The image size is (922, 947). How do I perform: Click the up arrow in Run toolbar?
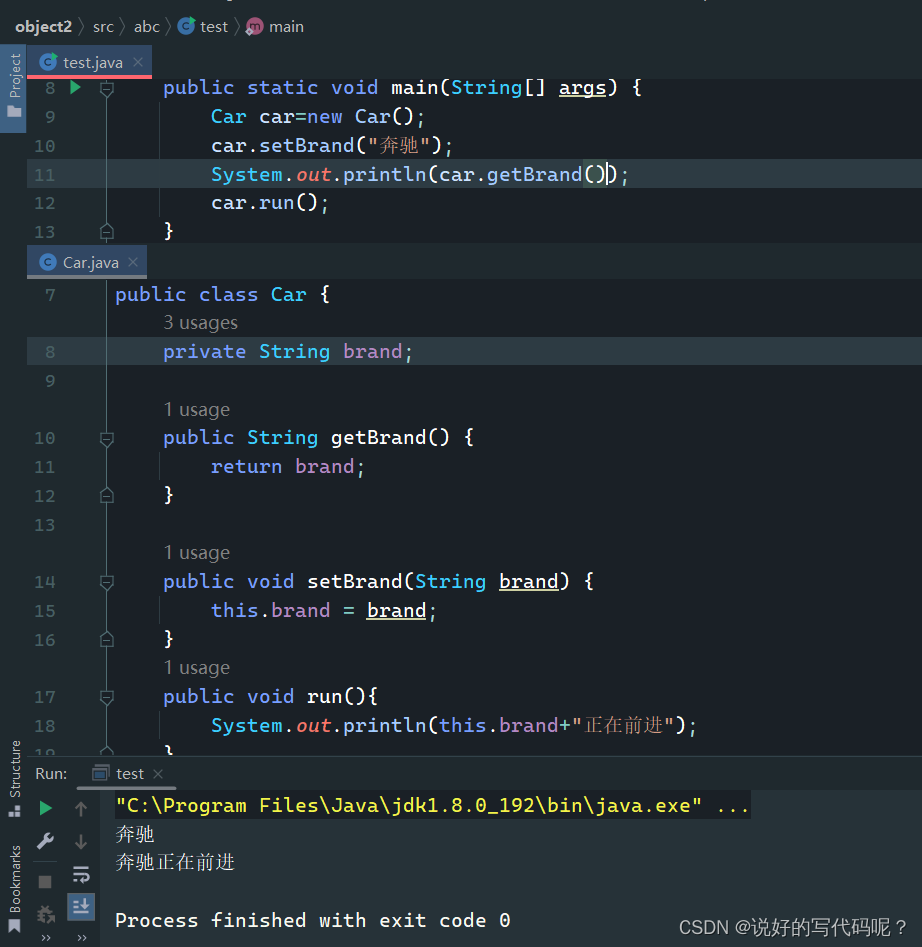(81, 808)
